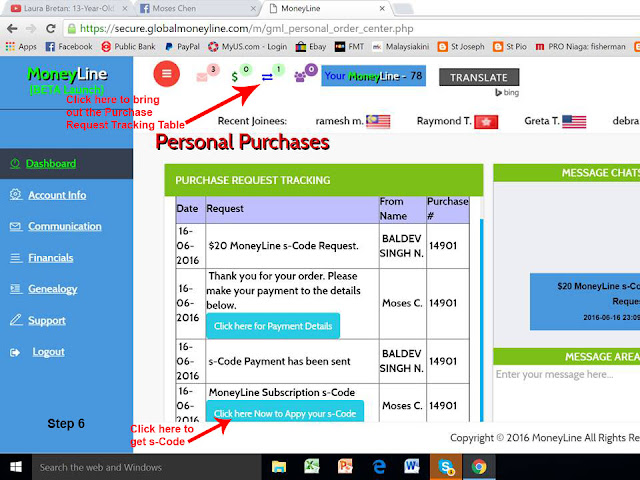Click the Financials list icon
This screenshot has height=480, width=640.
pos(16,258)
